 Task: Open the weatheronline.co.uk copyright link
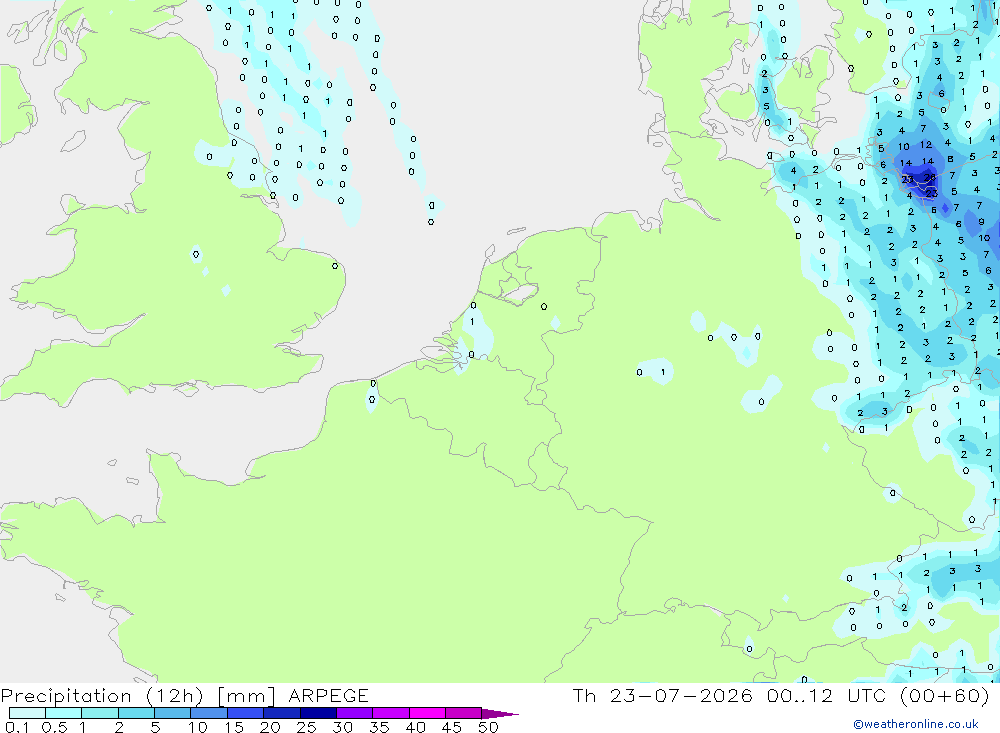(x=916, y=724)
